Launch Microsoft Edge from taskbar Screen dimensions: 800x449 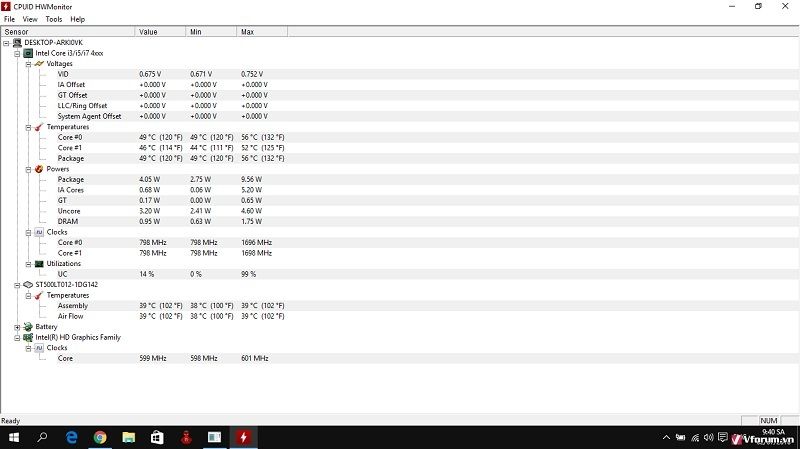tap(71, 437)
